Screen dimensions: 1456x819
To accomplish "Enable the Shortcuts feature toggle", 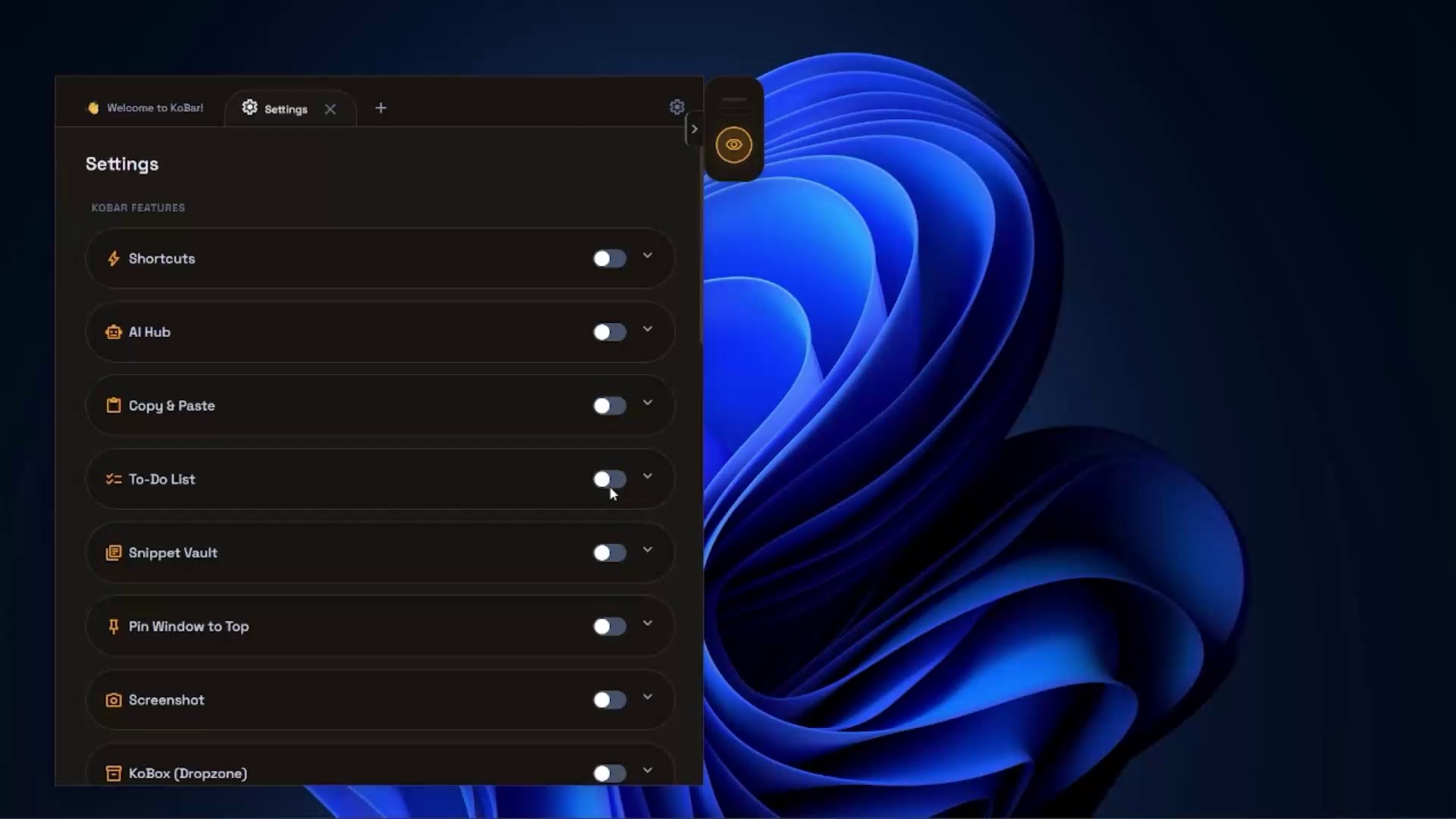I will (x=609, y=259).
